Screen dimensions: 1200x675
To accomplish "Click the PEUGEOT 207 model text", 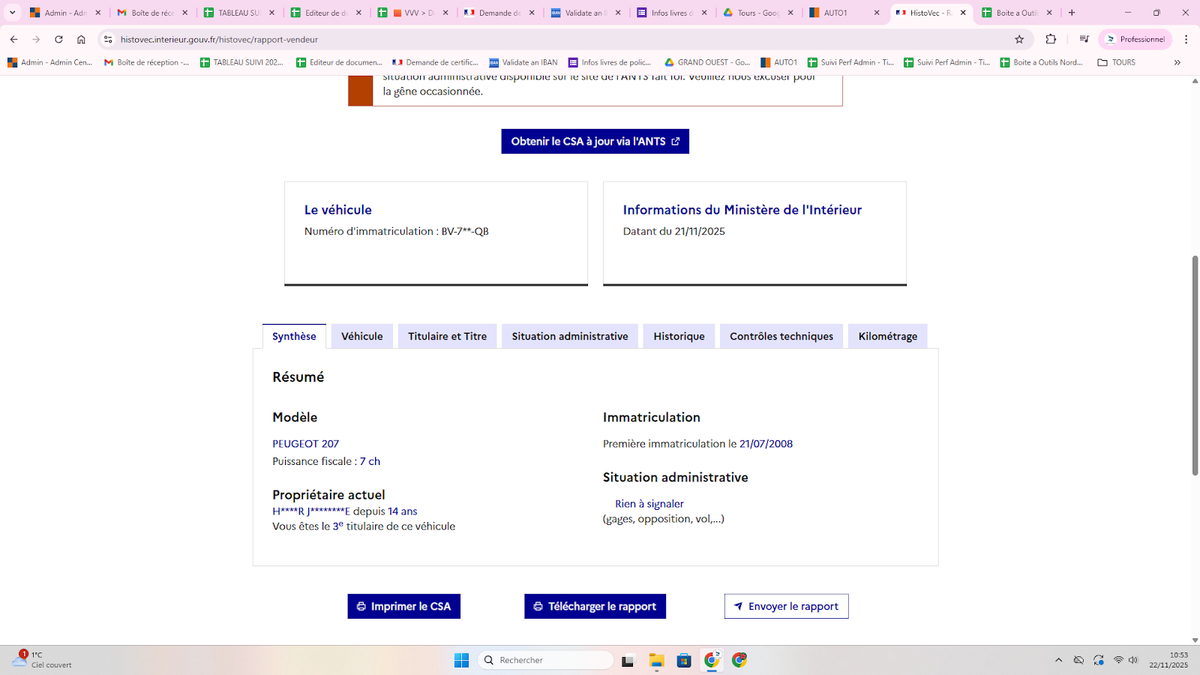I will [x=305, y=443].
